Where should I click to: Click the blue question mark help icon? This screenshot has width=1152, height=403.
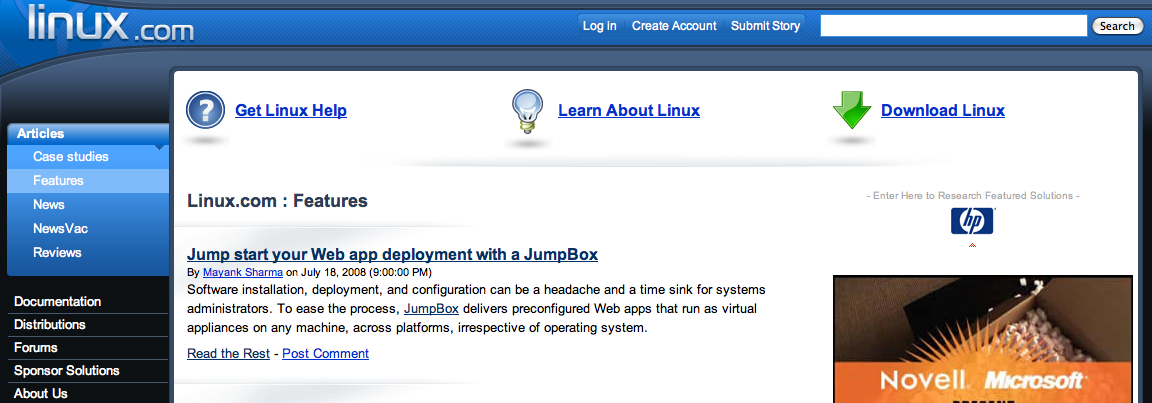[206, 110]
